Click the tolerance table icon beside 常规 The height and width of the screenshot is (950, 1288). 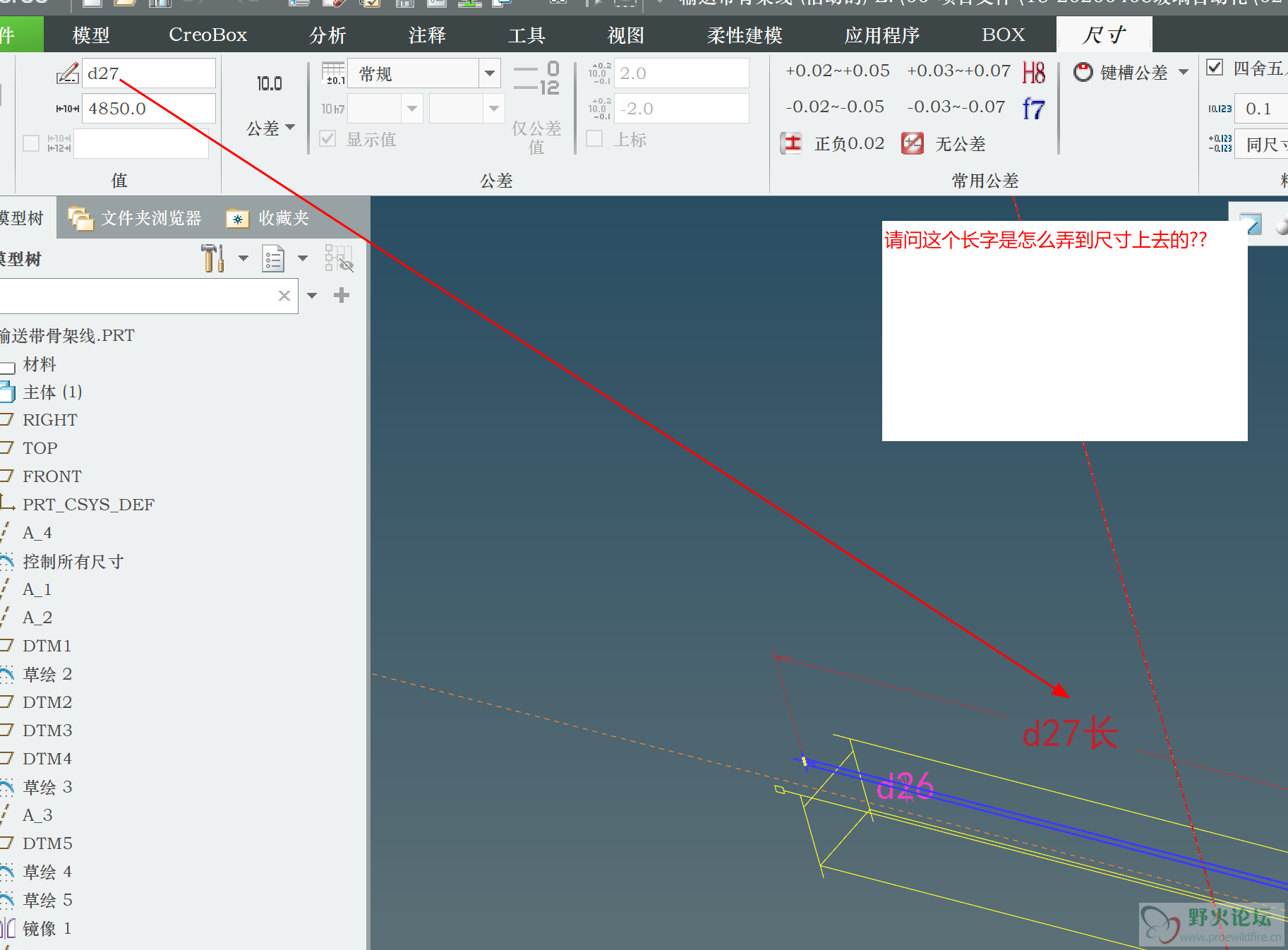coord(334,73)
